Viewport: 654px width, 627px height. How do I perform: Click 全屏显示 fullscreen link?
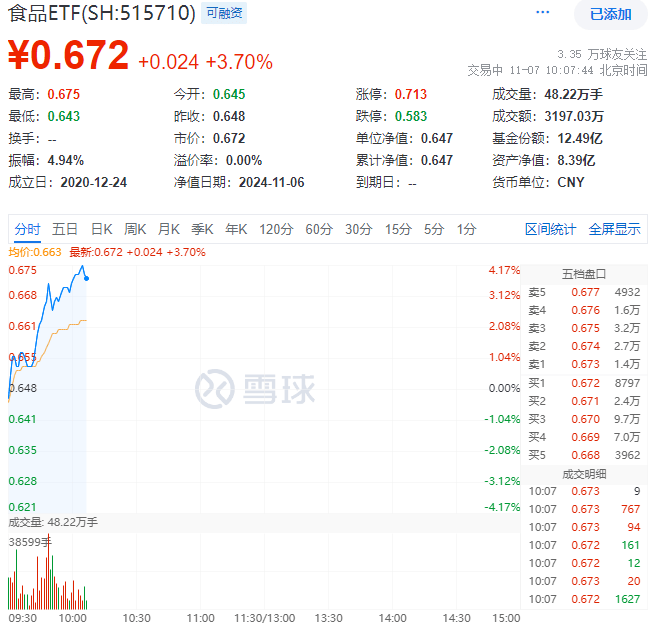tap(614, 229)
